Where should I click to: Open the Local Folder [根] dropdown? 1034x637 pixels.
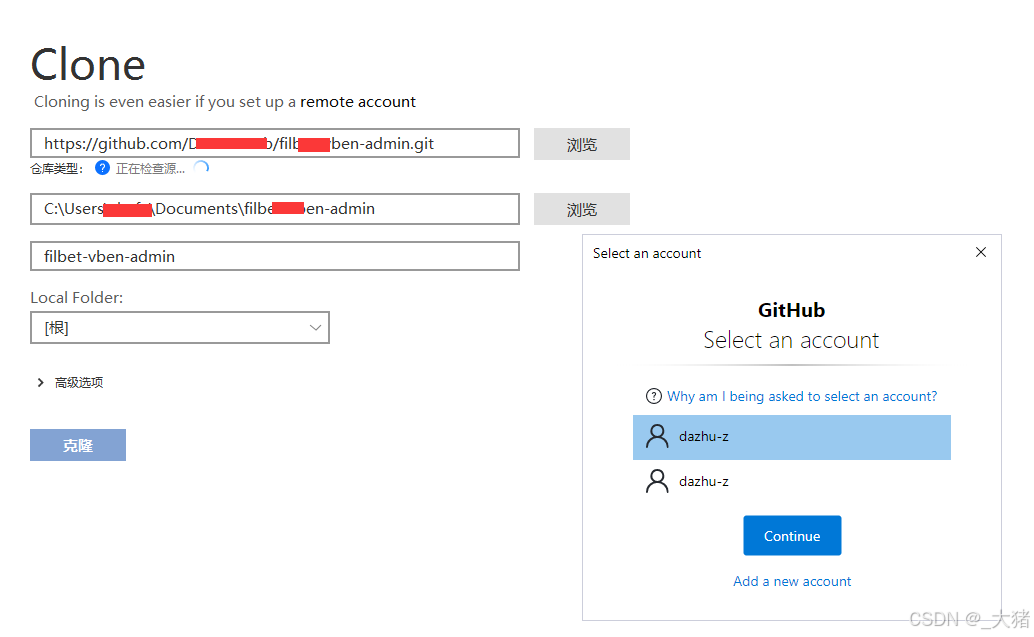[x=180, y=328]
